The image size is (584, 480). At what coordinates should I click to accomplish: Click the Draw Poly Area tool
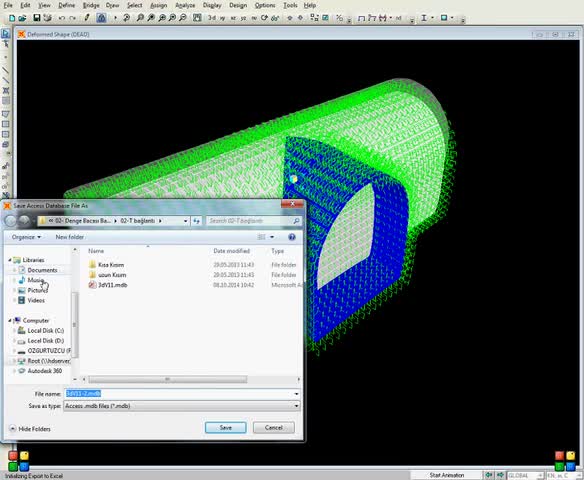click(6, 114)
